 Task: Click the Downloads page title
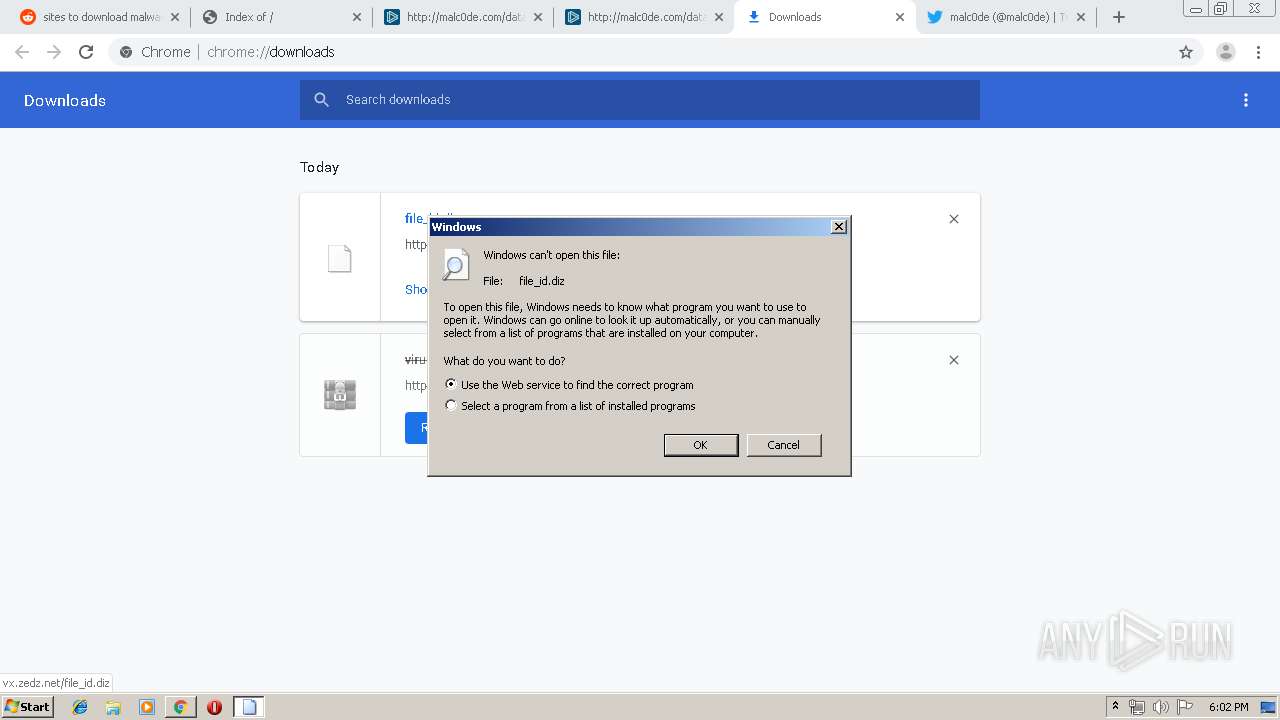[65, 100]
